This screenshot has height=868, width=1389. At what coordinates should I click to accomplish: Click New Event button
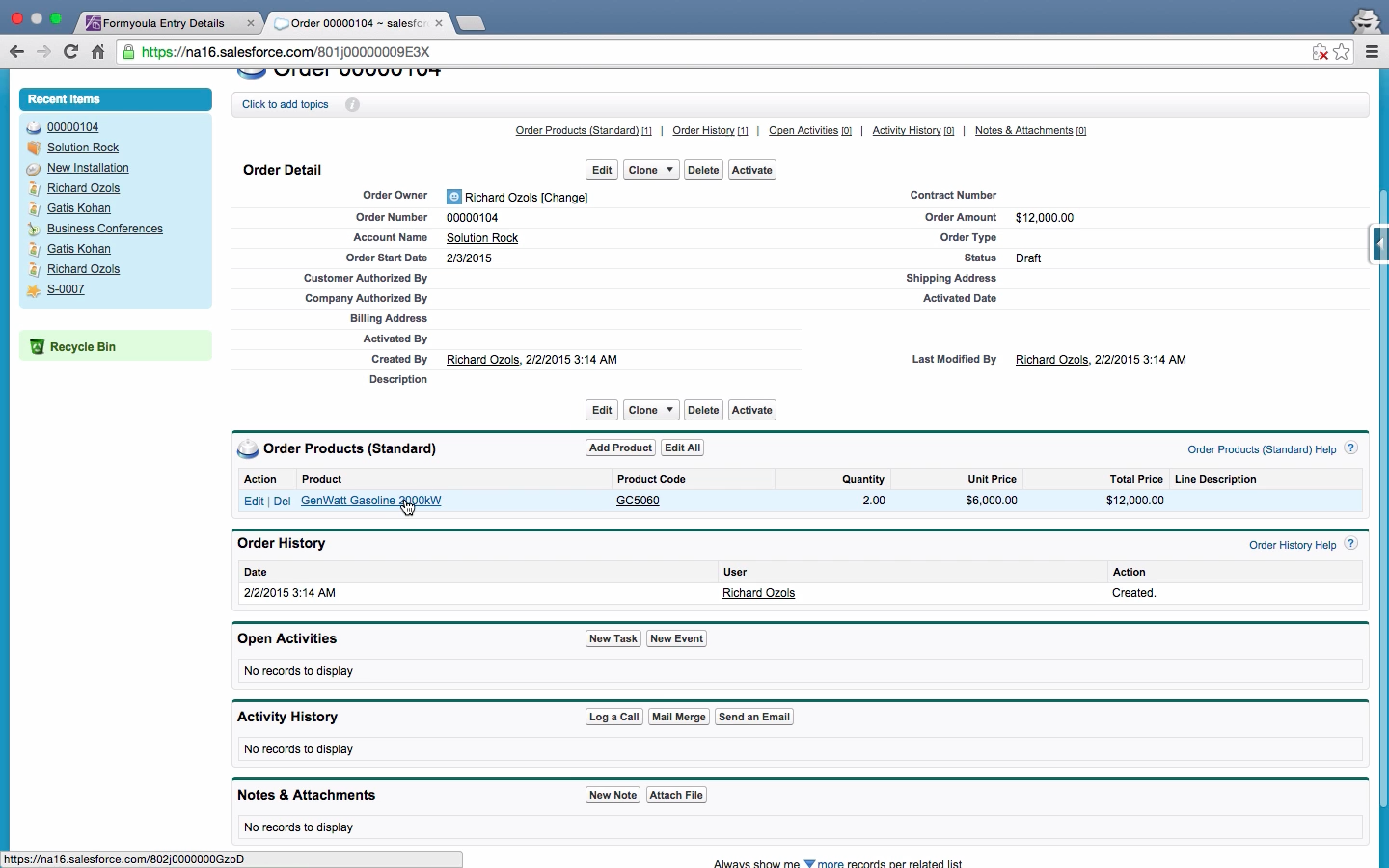676,638
